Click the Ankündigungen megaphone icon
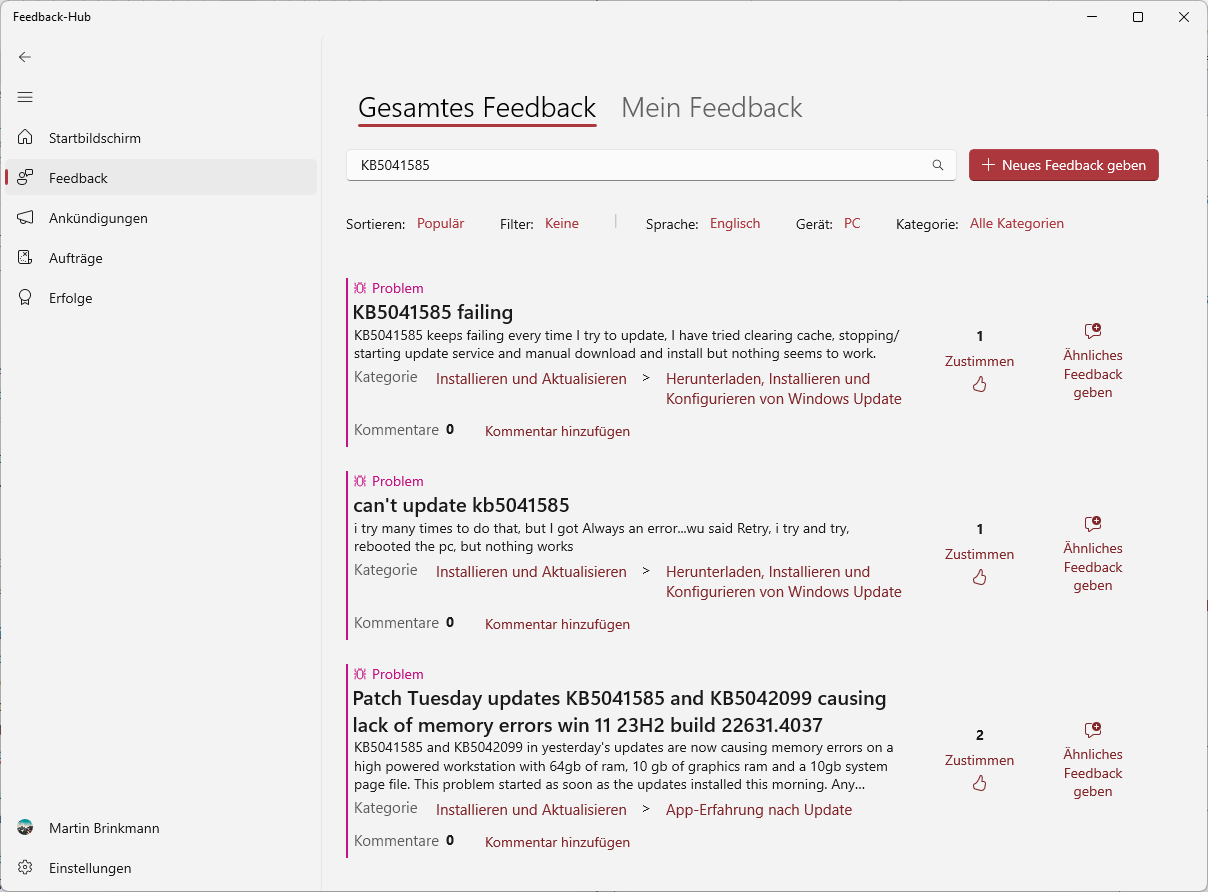 pyautogui.click(x=25, y=217)
